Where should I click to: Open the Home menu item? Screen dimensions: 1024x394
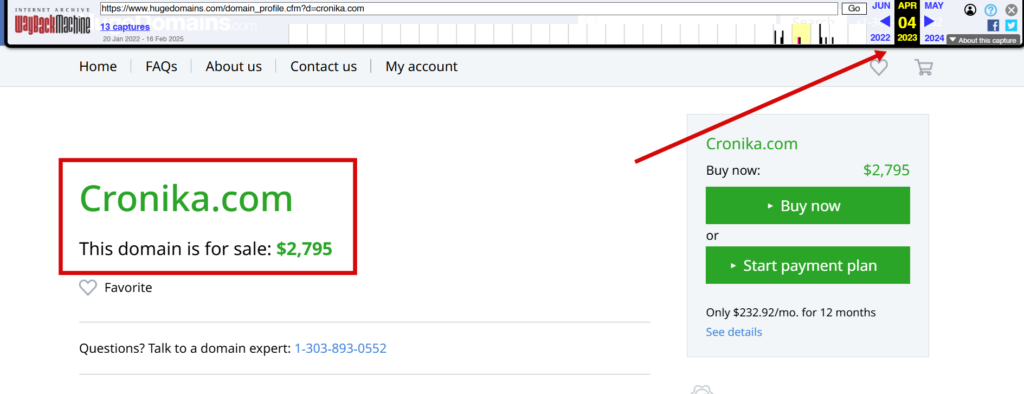pos(98,67)
